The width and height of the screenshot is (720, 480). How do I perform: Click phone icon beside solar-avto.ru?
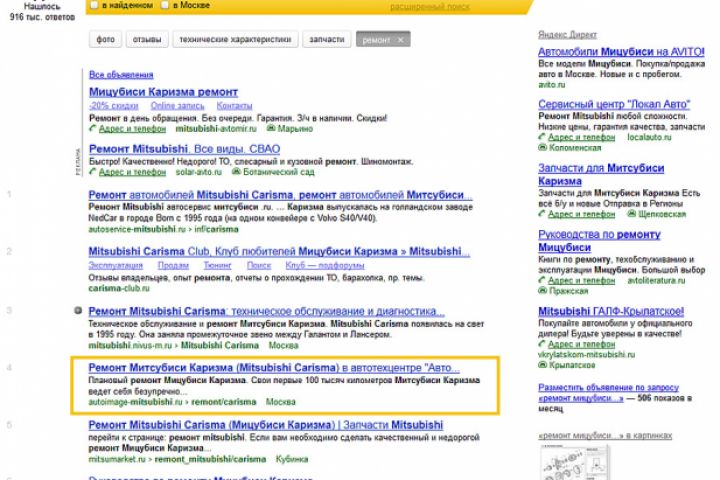click(92, 171)
